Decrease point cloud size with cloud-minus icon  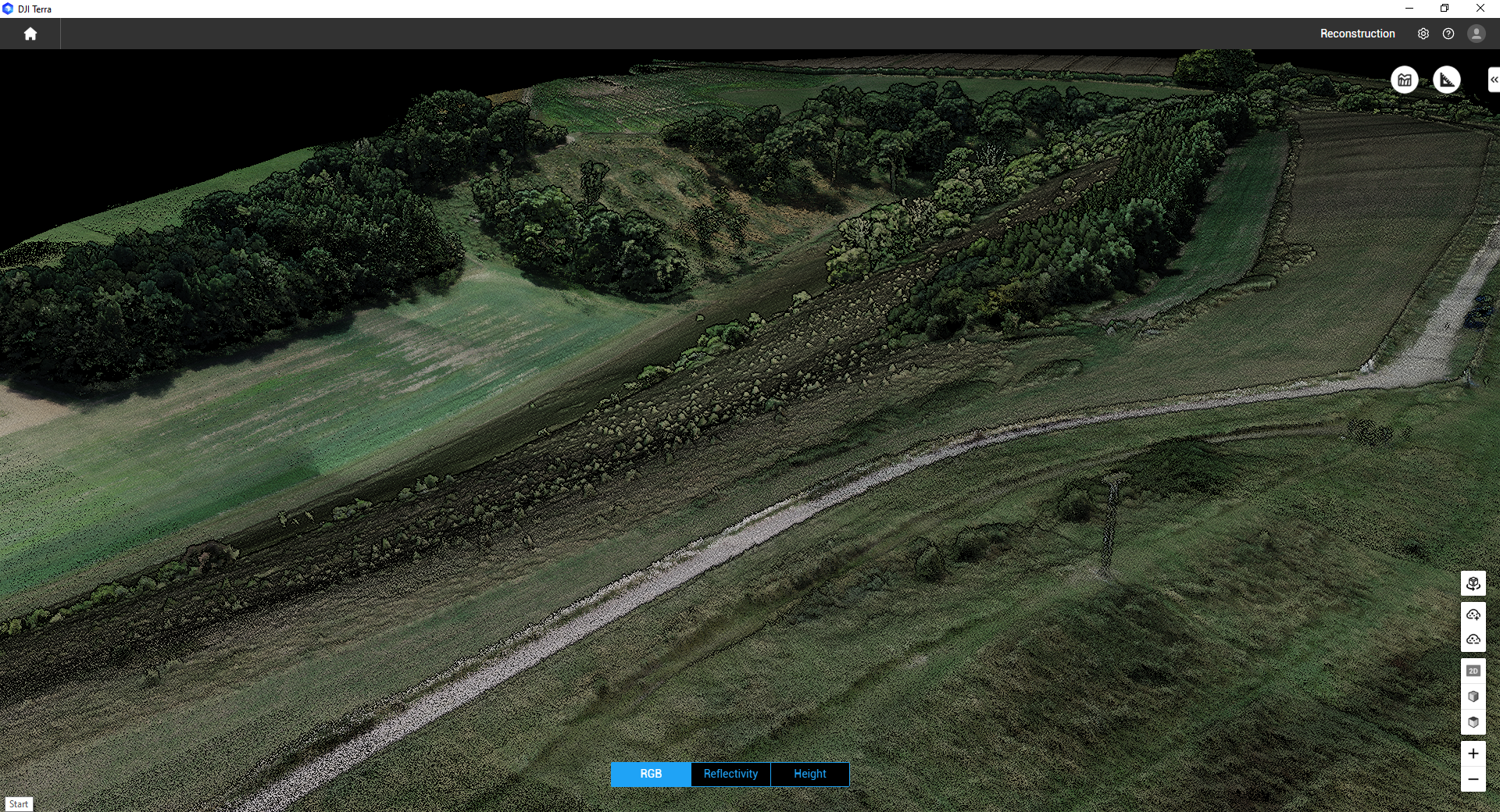point(1473,639)
